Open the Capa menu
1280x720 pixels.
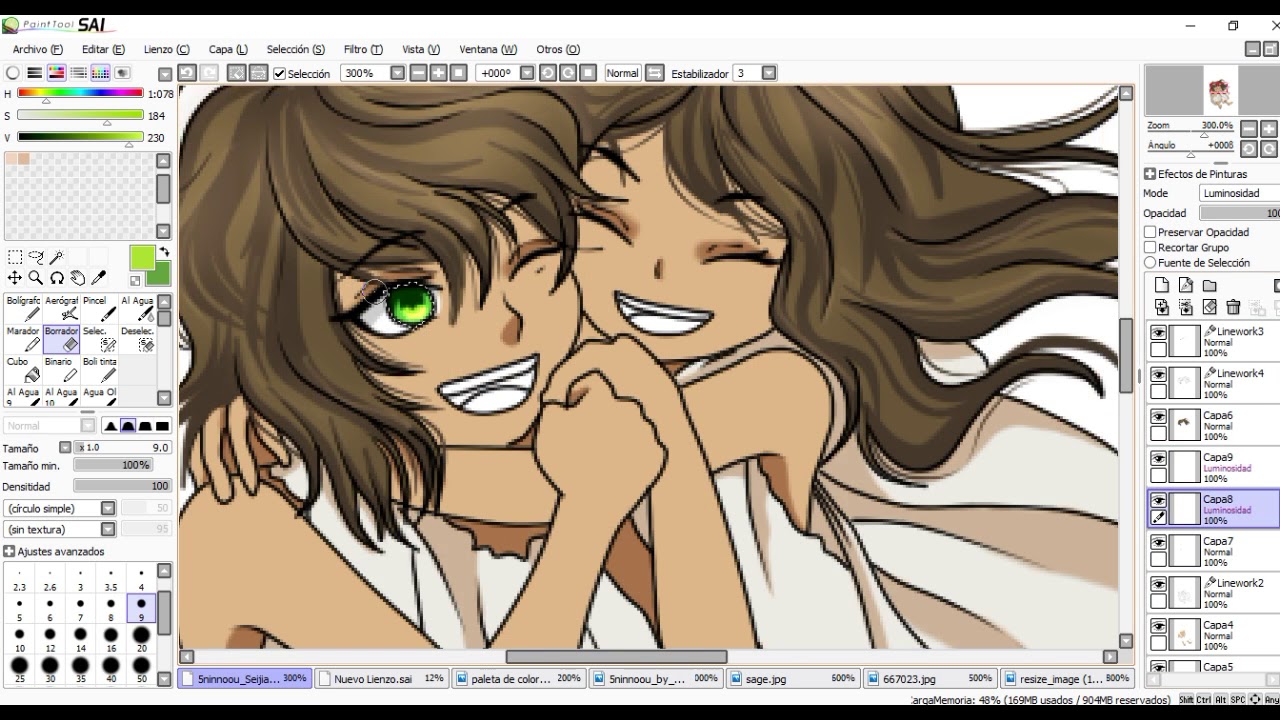[x=228, y=49]
